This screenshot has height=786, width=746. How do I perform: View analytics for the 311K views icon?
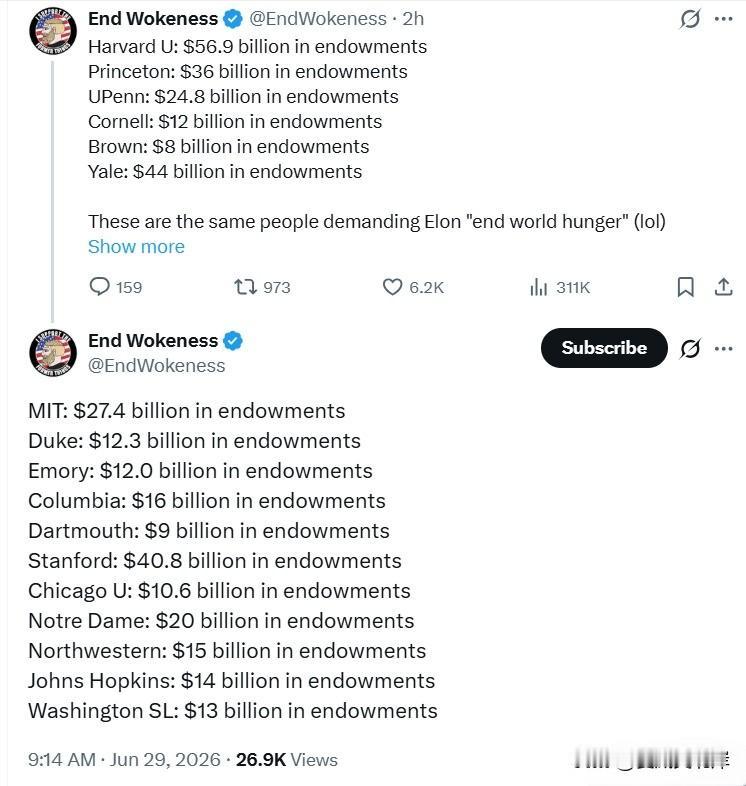pos(538,287)
